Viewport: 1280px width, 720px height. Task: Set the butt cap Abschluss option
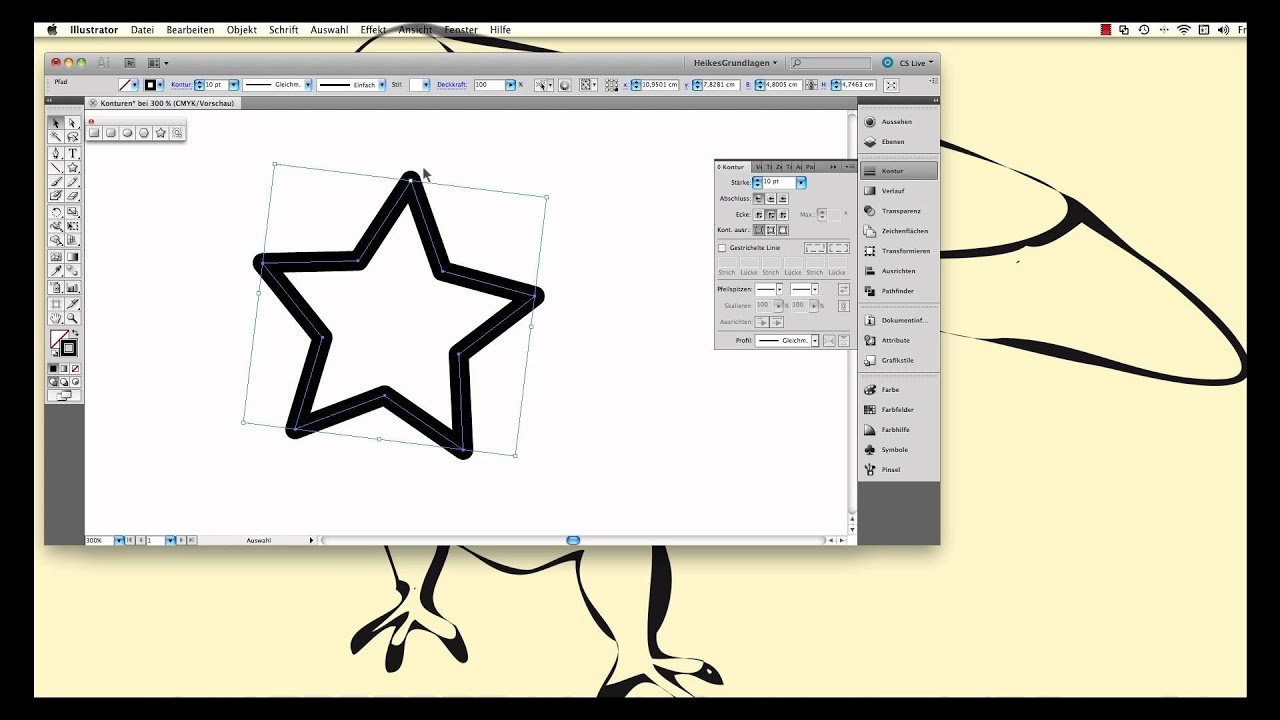(758, 198)
